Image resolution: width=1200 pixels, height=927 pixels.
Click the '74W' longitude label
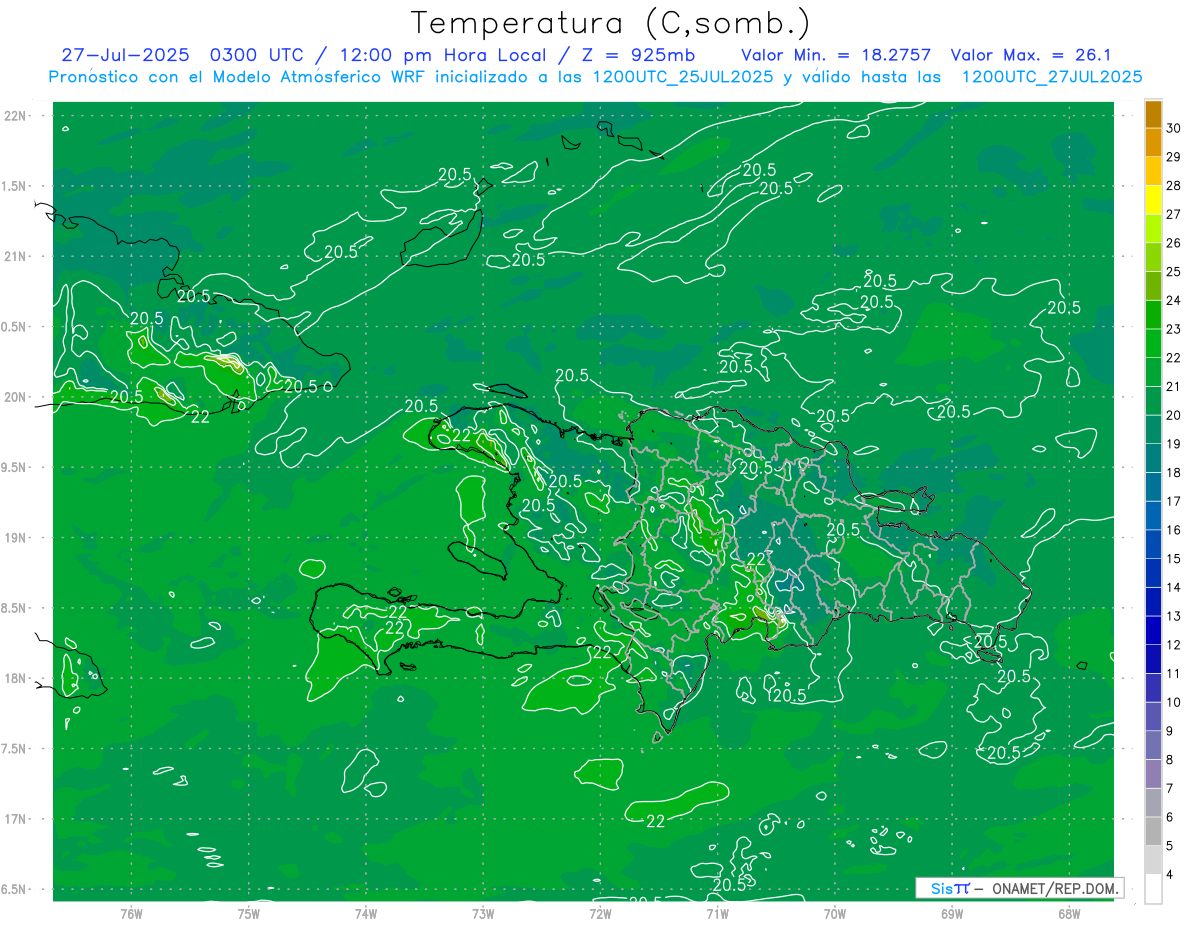[x=365, y=913]
